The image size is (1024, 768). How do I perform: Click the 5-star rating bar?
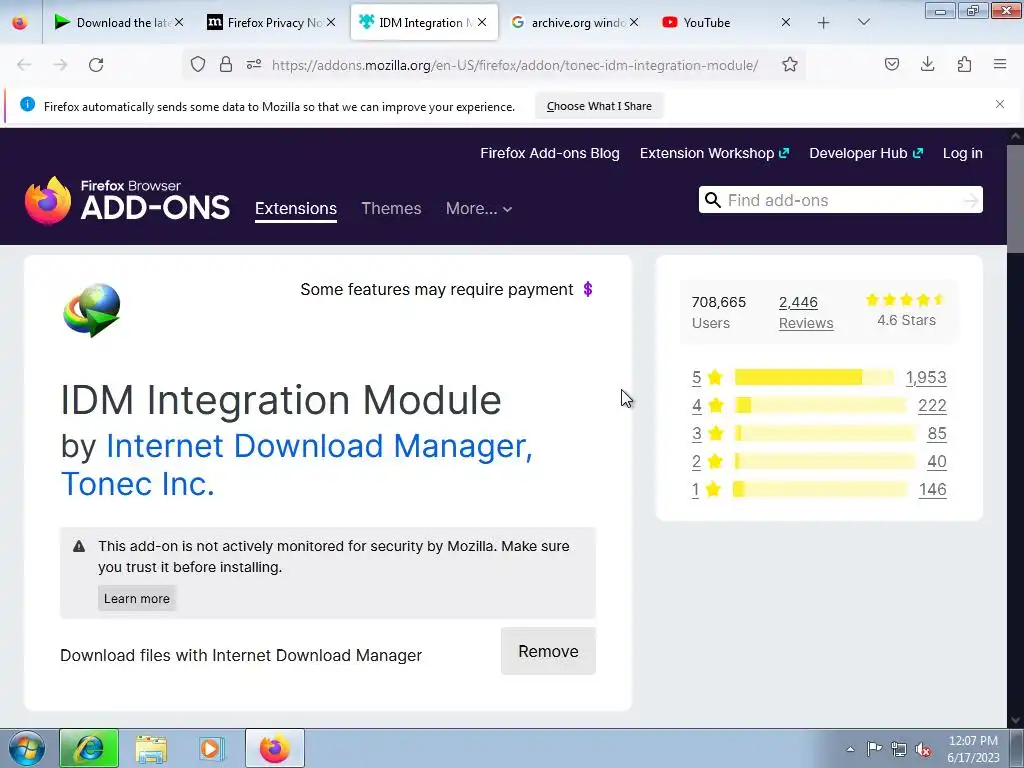click(814, 377)
